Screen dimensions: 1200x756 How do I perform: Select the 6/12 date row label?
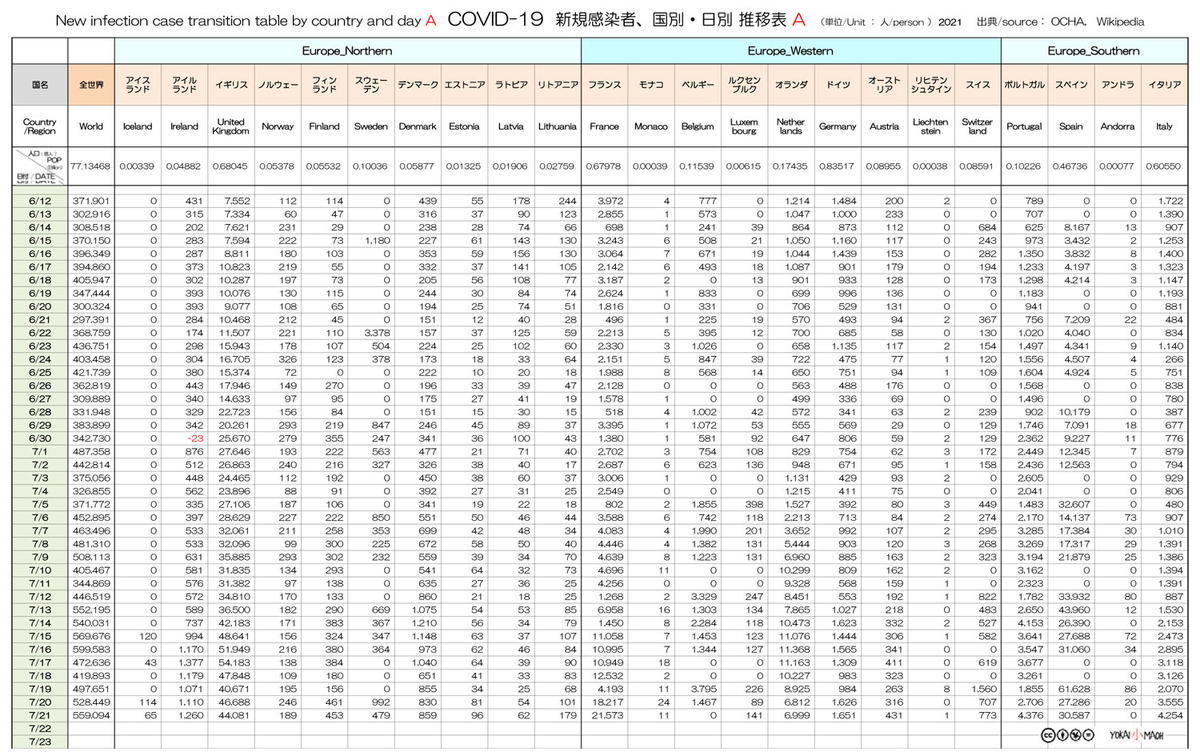click(x=40, y=202)
